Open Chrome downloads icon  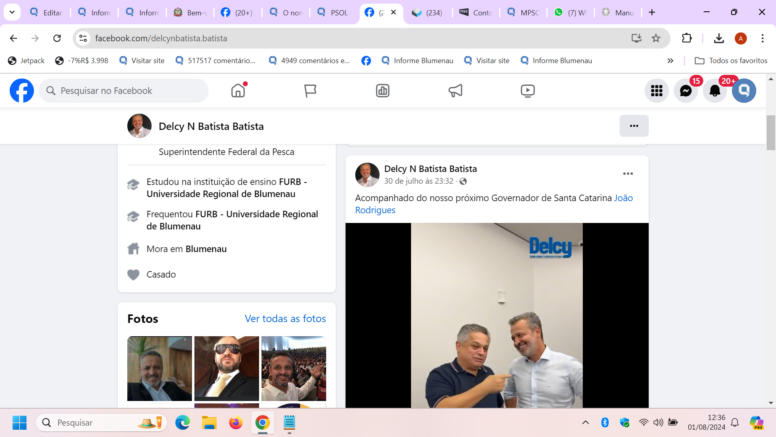click(x=719, y=38)
